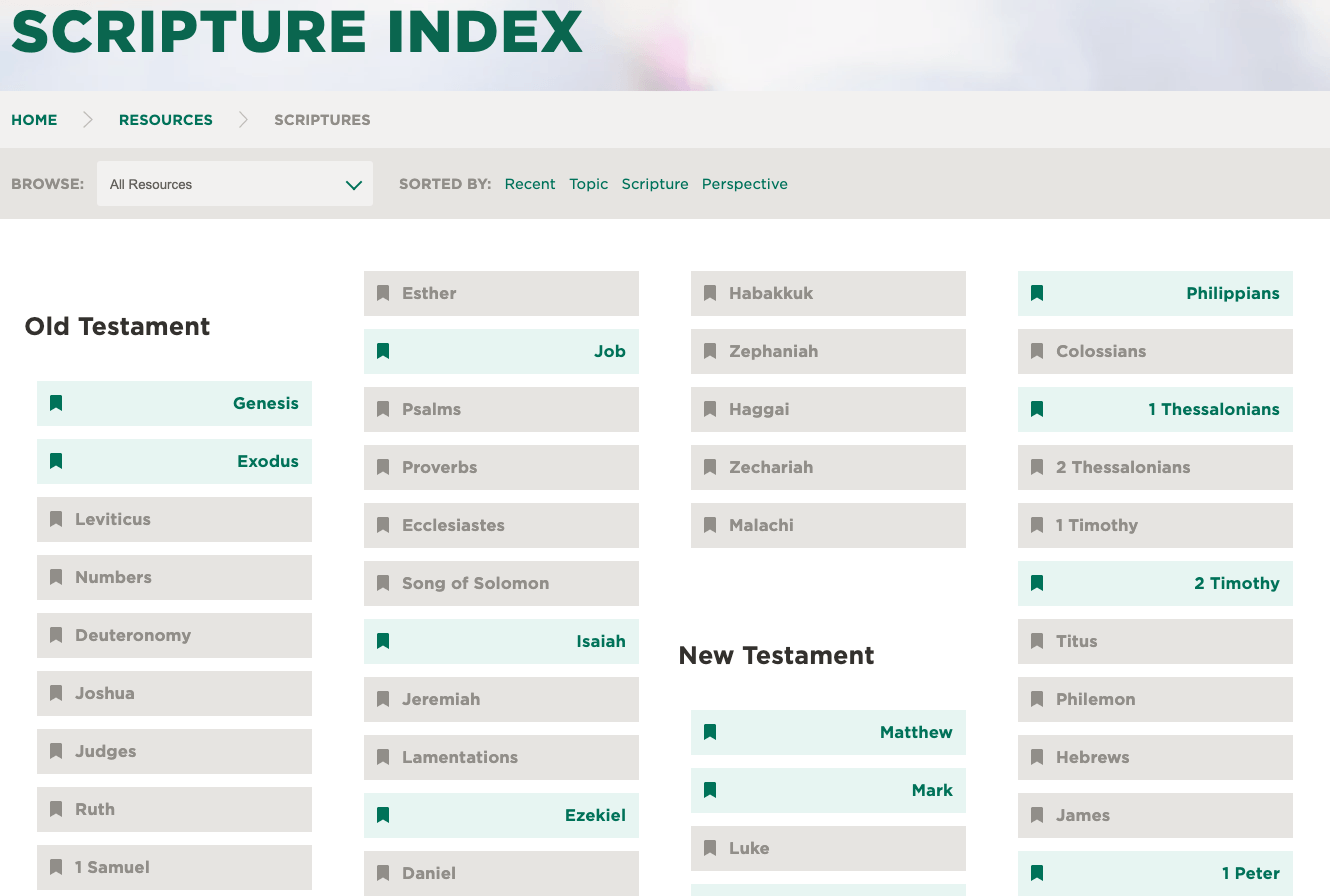
Task: Open the All Resources browse dropdown
Action: (x=234, y=184)
